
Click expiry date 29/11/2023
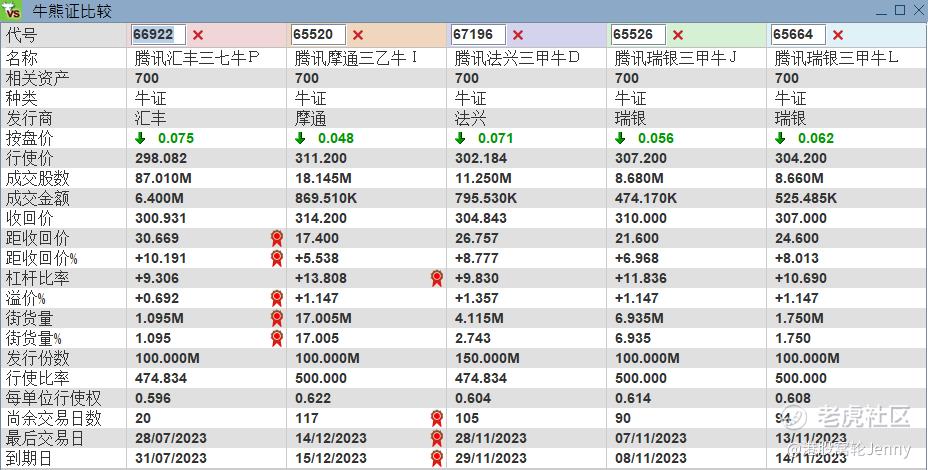[x=491, y=459]
